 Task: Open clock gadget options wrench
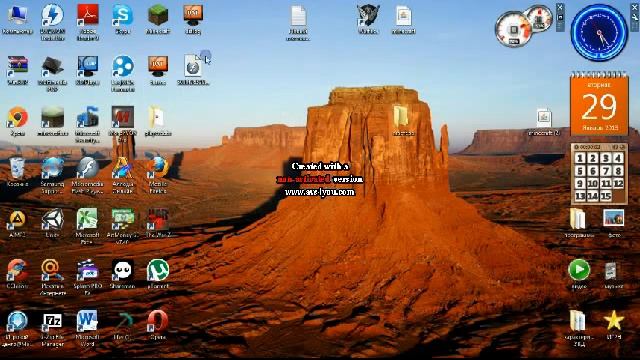[634, 17]
